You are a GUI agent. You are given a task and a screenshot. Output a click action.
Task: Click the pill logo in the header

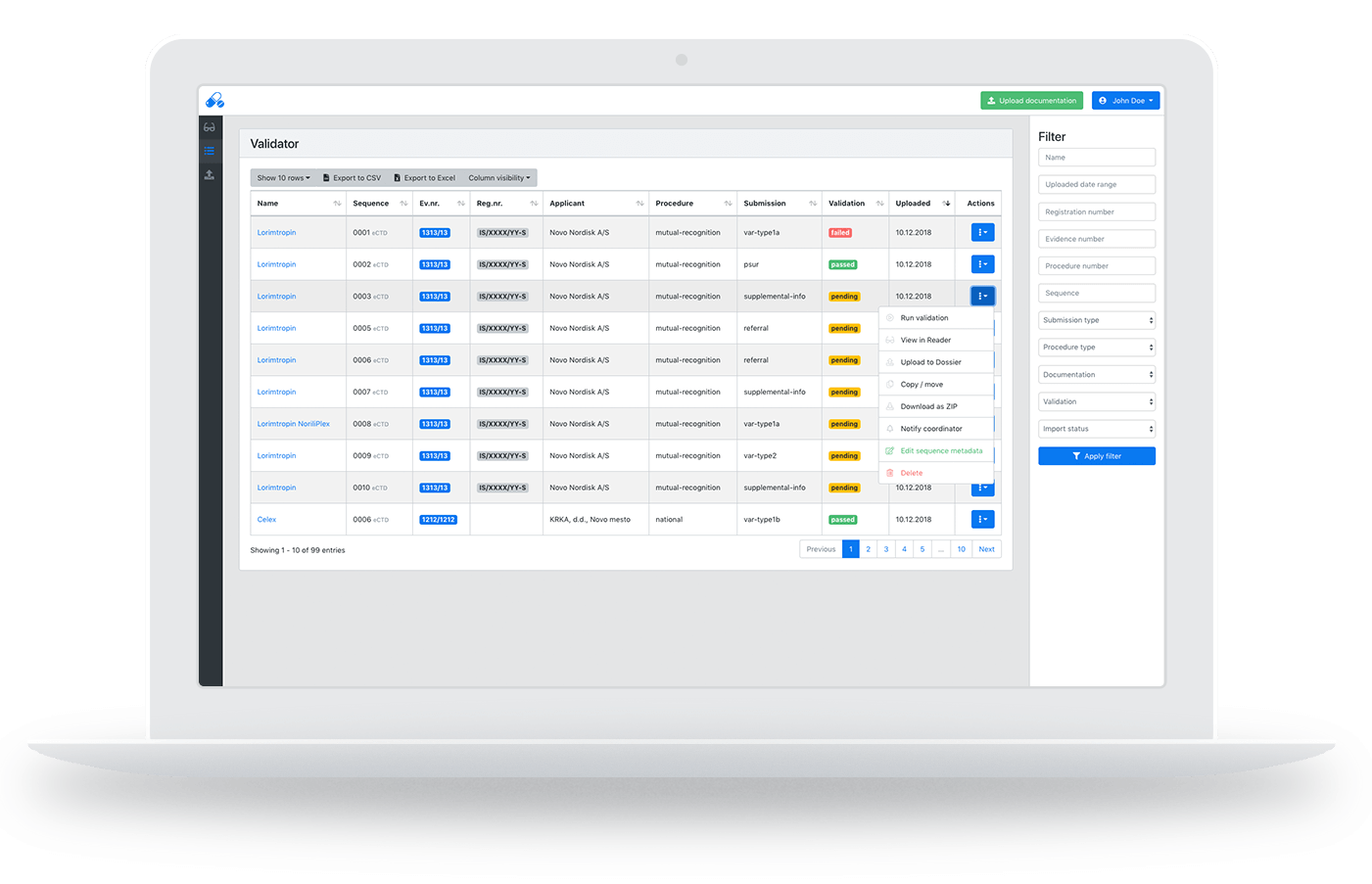pos(215,101)
